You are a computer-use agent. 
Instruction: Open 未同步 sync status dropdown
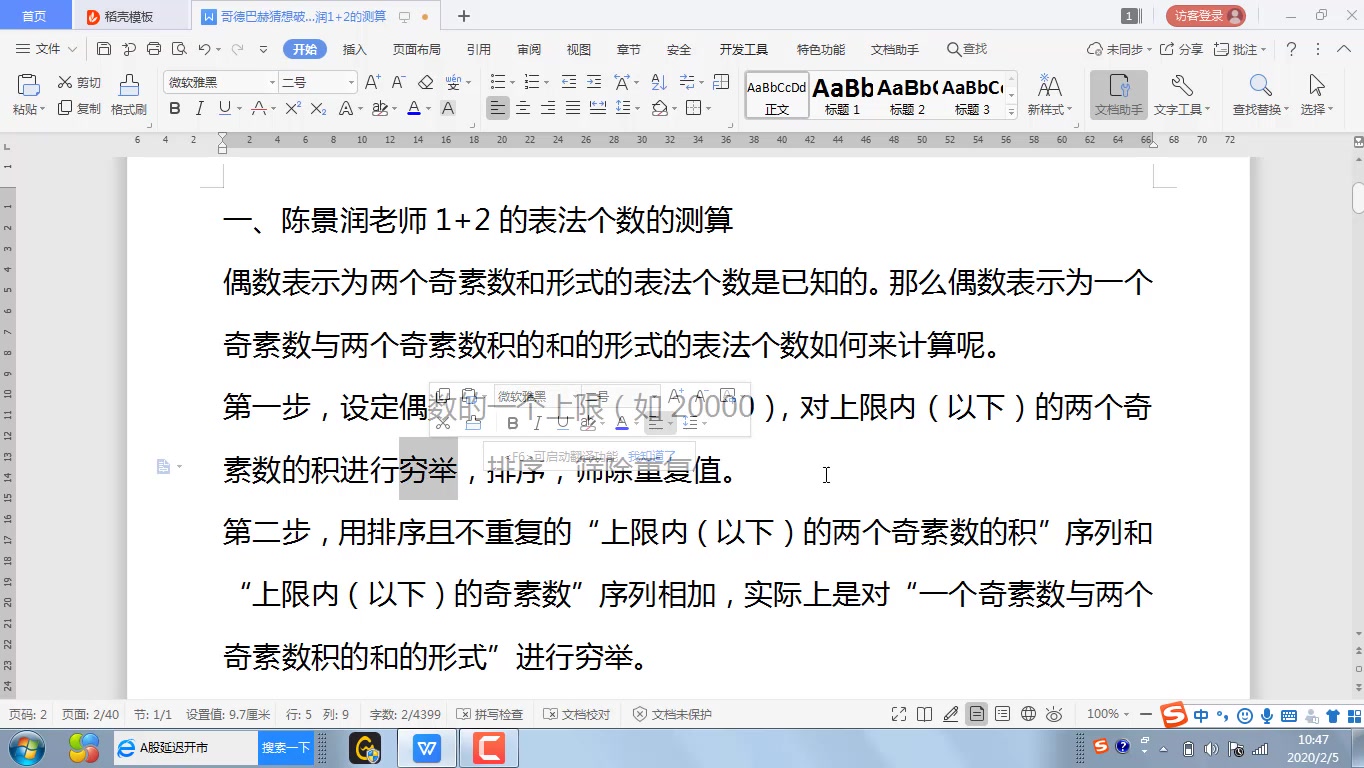click(x=1119, y=49)
